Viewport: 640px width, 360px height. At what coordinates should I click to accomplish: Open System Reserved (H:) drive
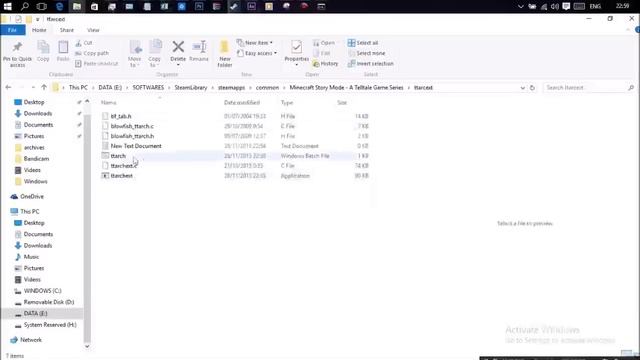tap(50, 325)
